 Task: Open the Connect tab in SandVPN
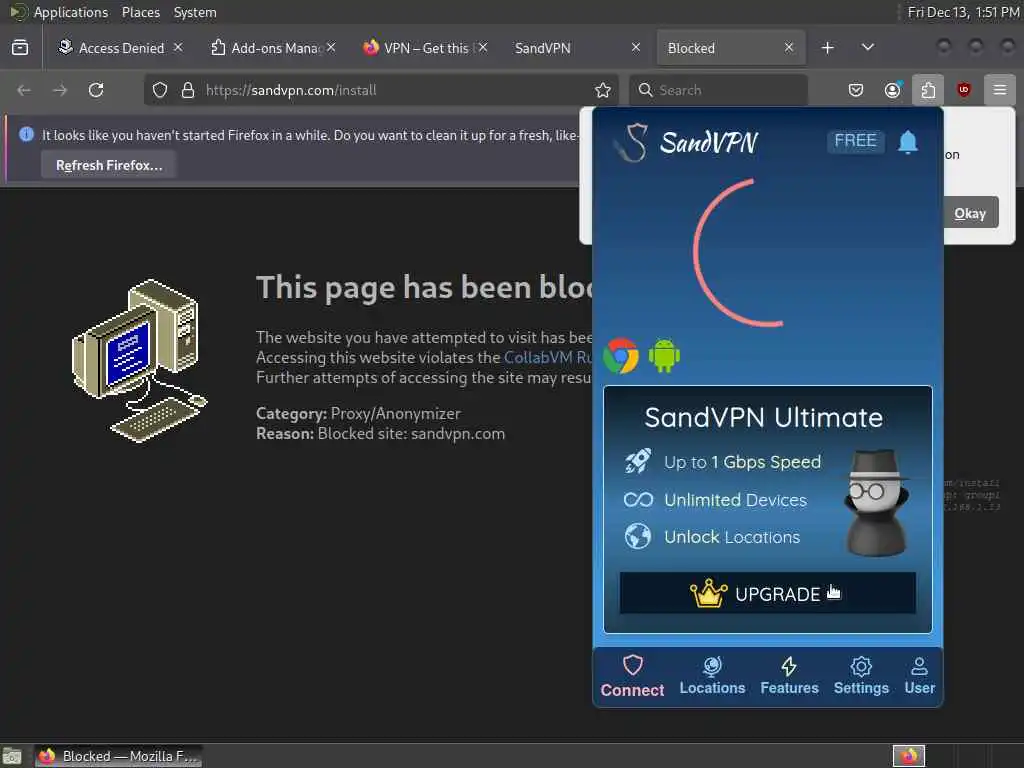click(x=632, y=677)
